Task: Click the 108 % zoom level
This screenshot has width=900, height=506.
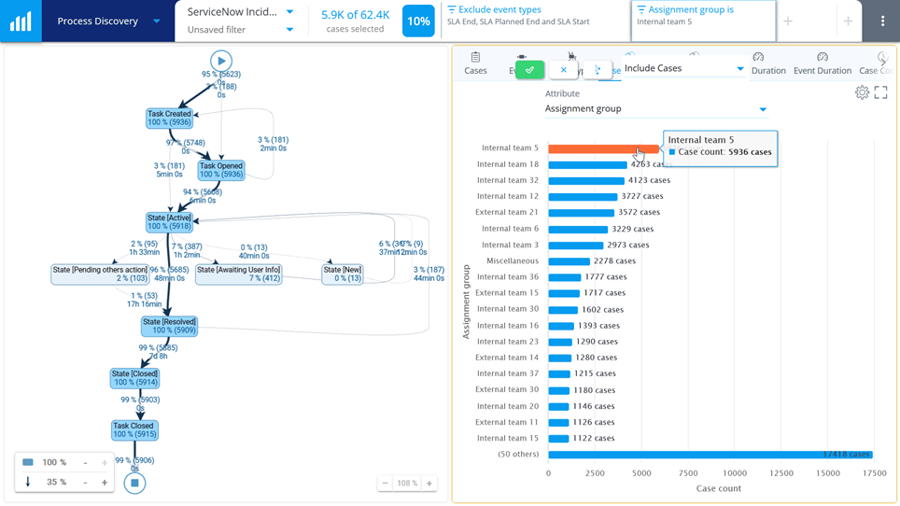Action: coord(408,483)
